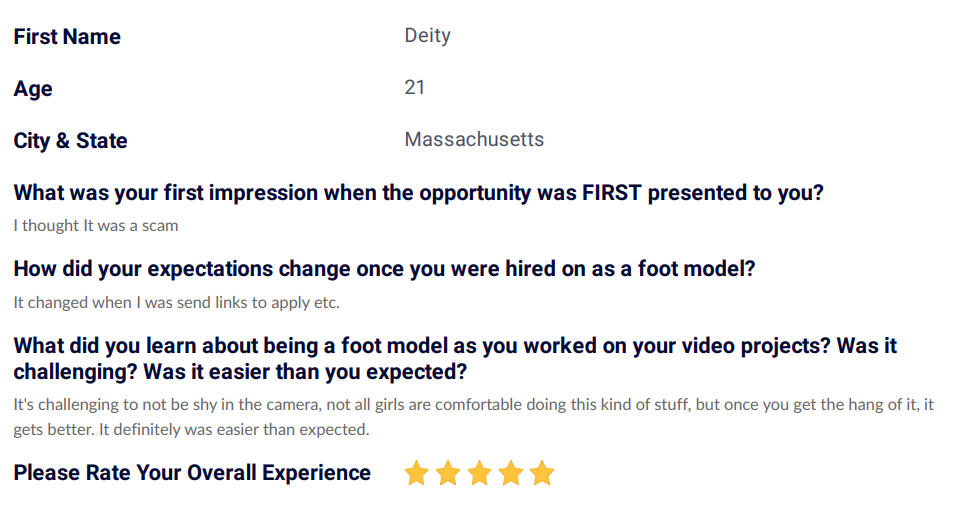The image size is (971, 510).
Task: Click the age value 21
Action: tap(414, 87)
